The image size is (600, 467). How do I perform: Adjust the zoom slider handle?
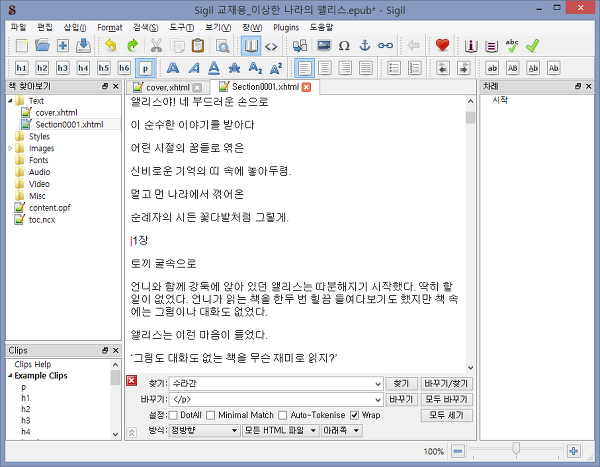[x=516, y=449]
